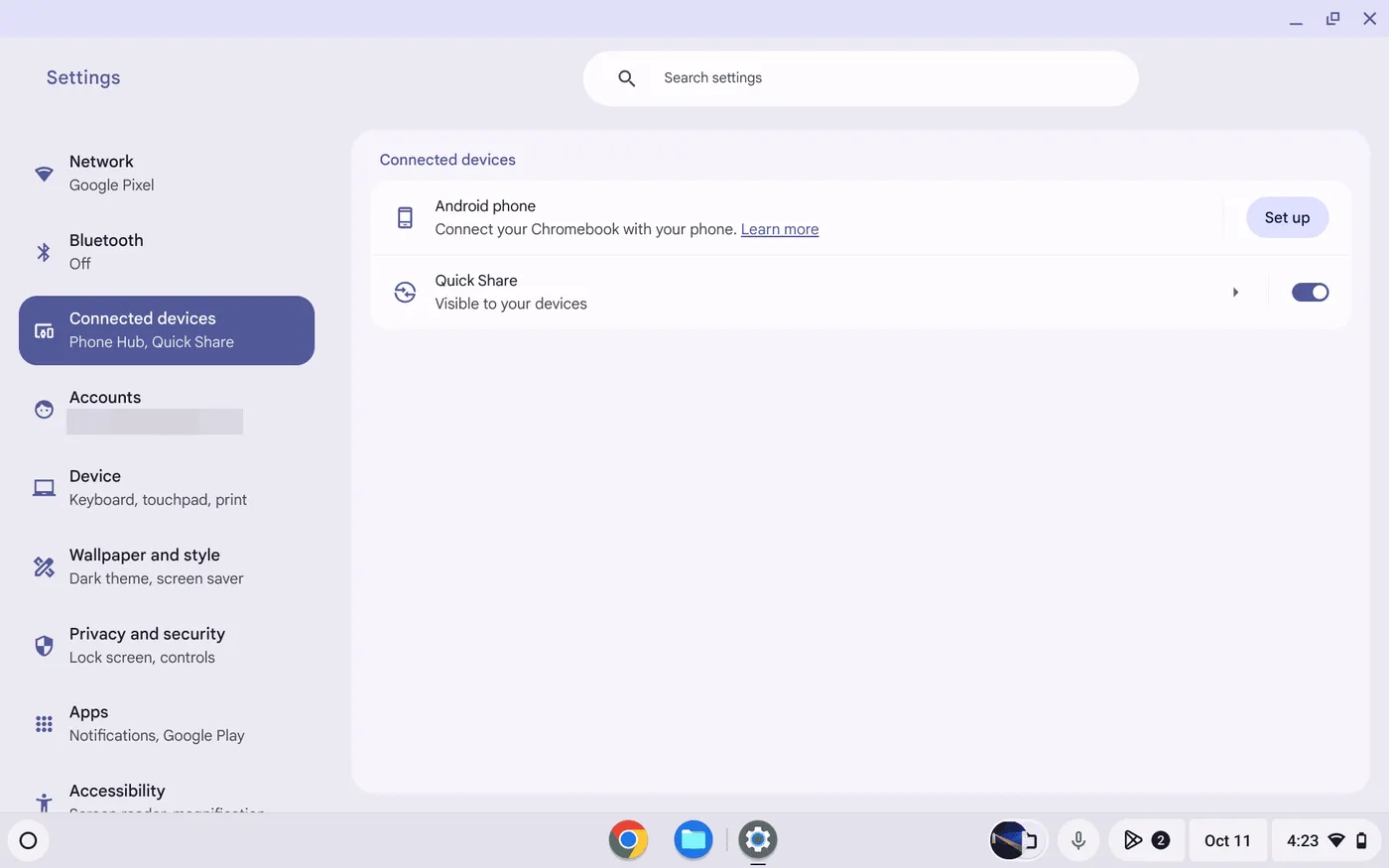Screen dimensions: 1389x868
Task: Click the Settings title text
Action: pyautogui.click(x=83, y=77)
